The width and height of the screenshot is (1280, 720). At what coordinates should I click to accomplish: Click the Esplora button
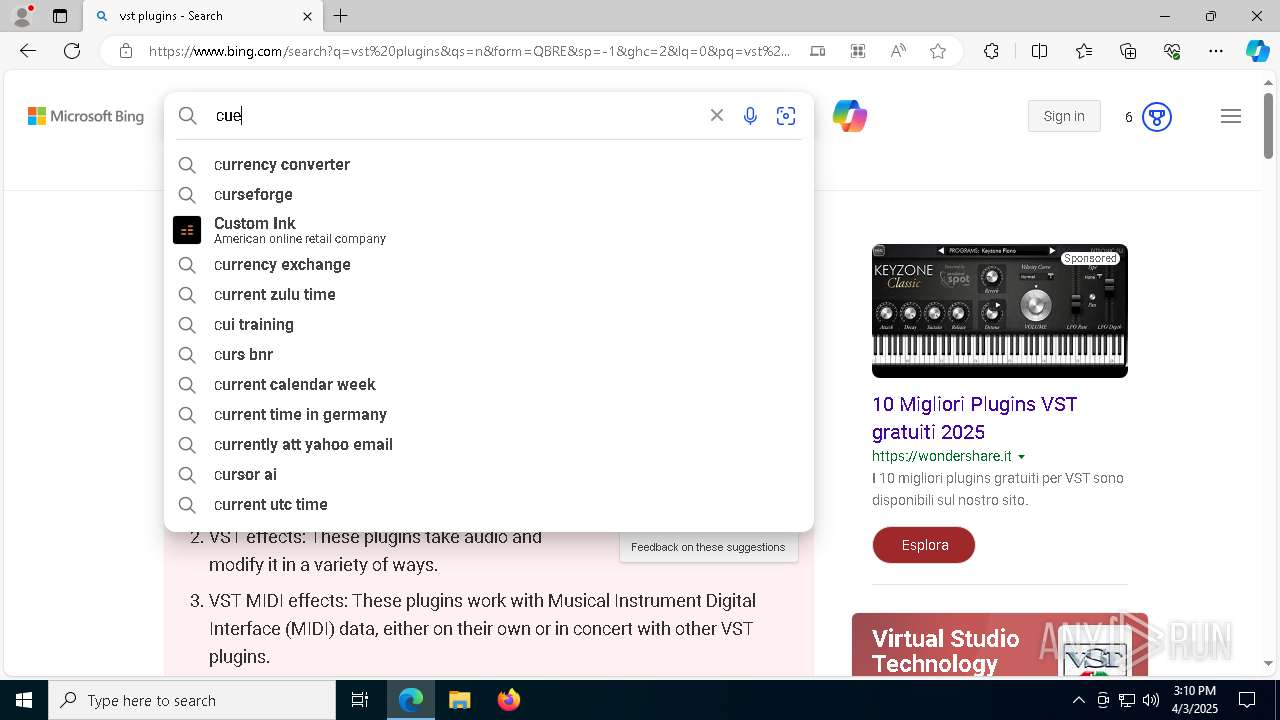[924, 545]
